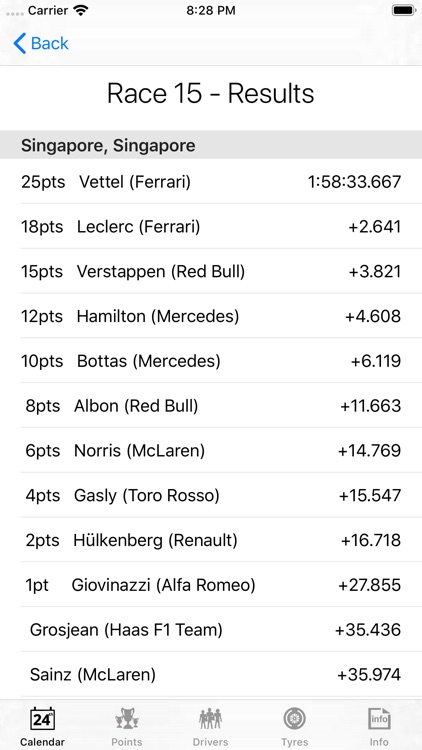Image resolution: width=422 pixels, height=750 pixels.
Task: Tap the Wi-Fi signal icon
Action: 80,11
